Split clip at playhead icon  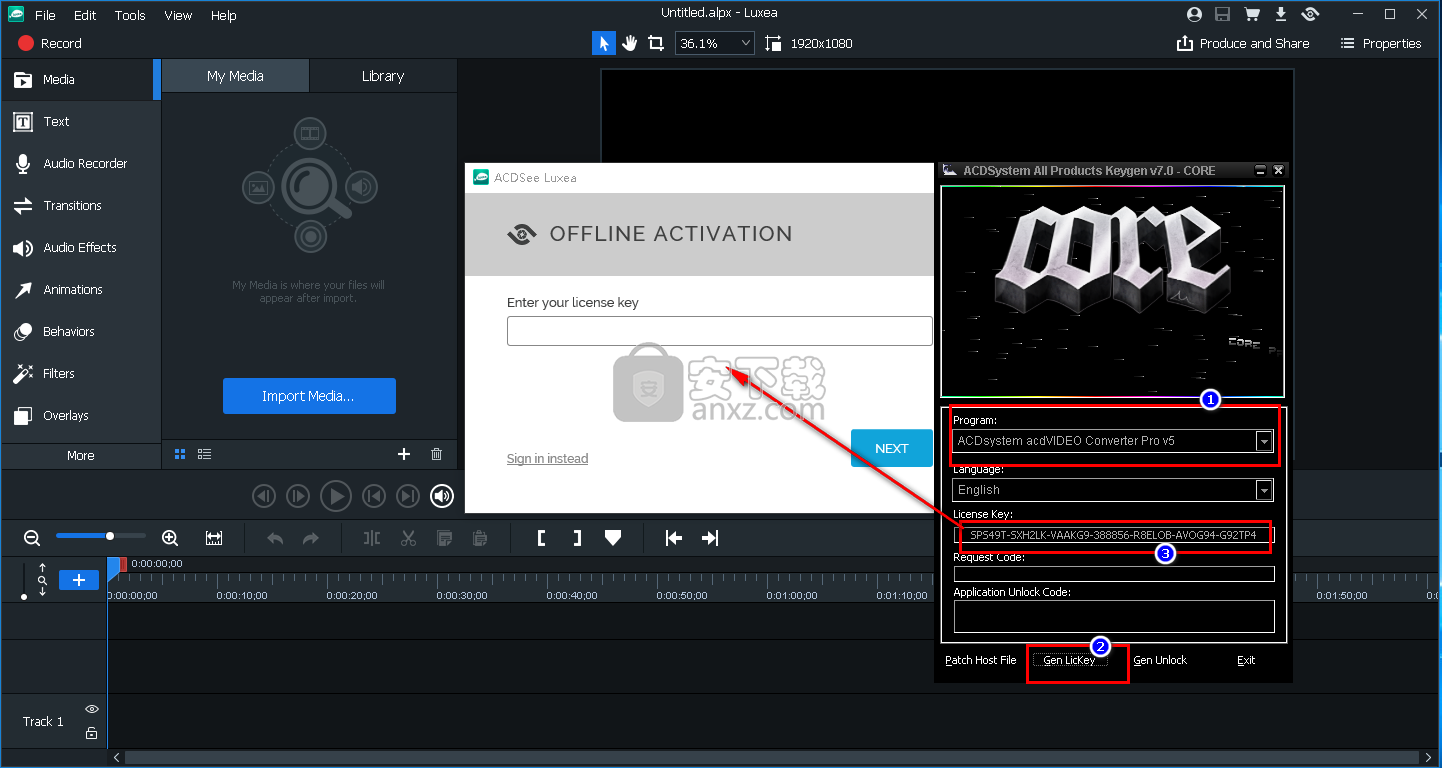[372, 538]
